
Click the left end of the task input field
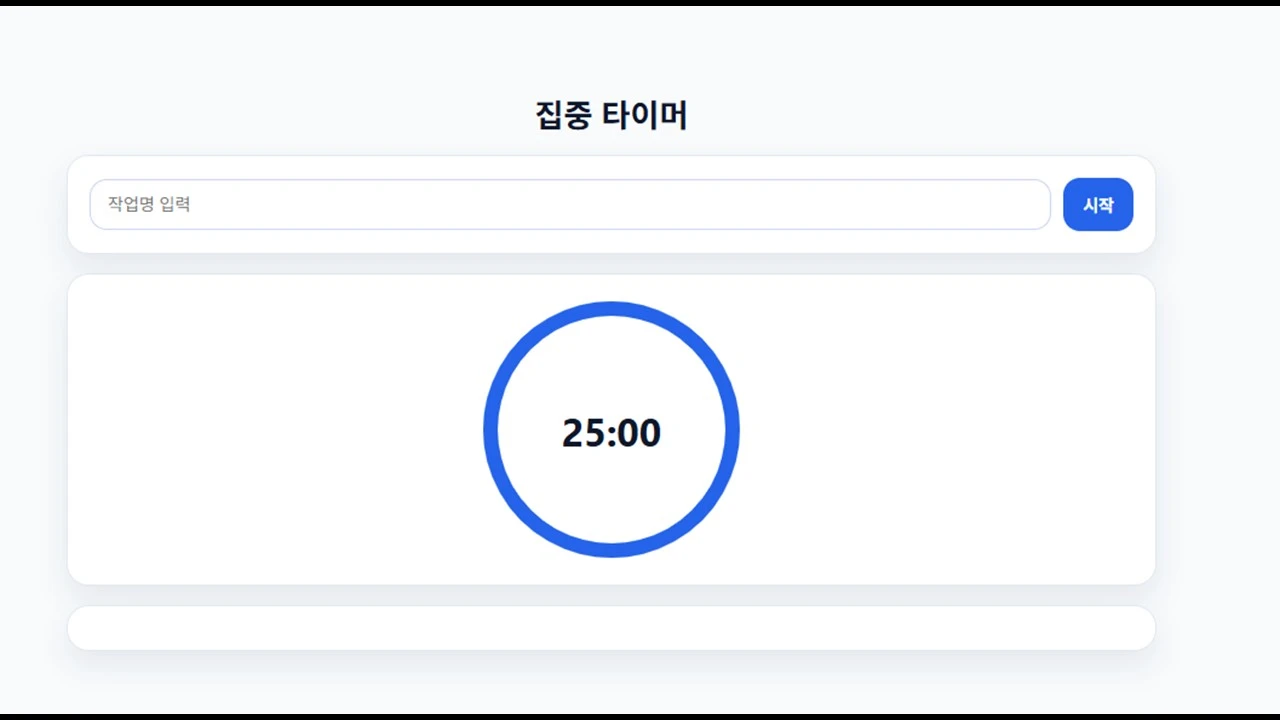tap(110, 204)
